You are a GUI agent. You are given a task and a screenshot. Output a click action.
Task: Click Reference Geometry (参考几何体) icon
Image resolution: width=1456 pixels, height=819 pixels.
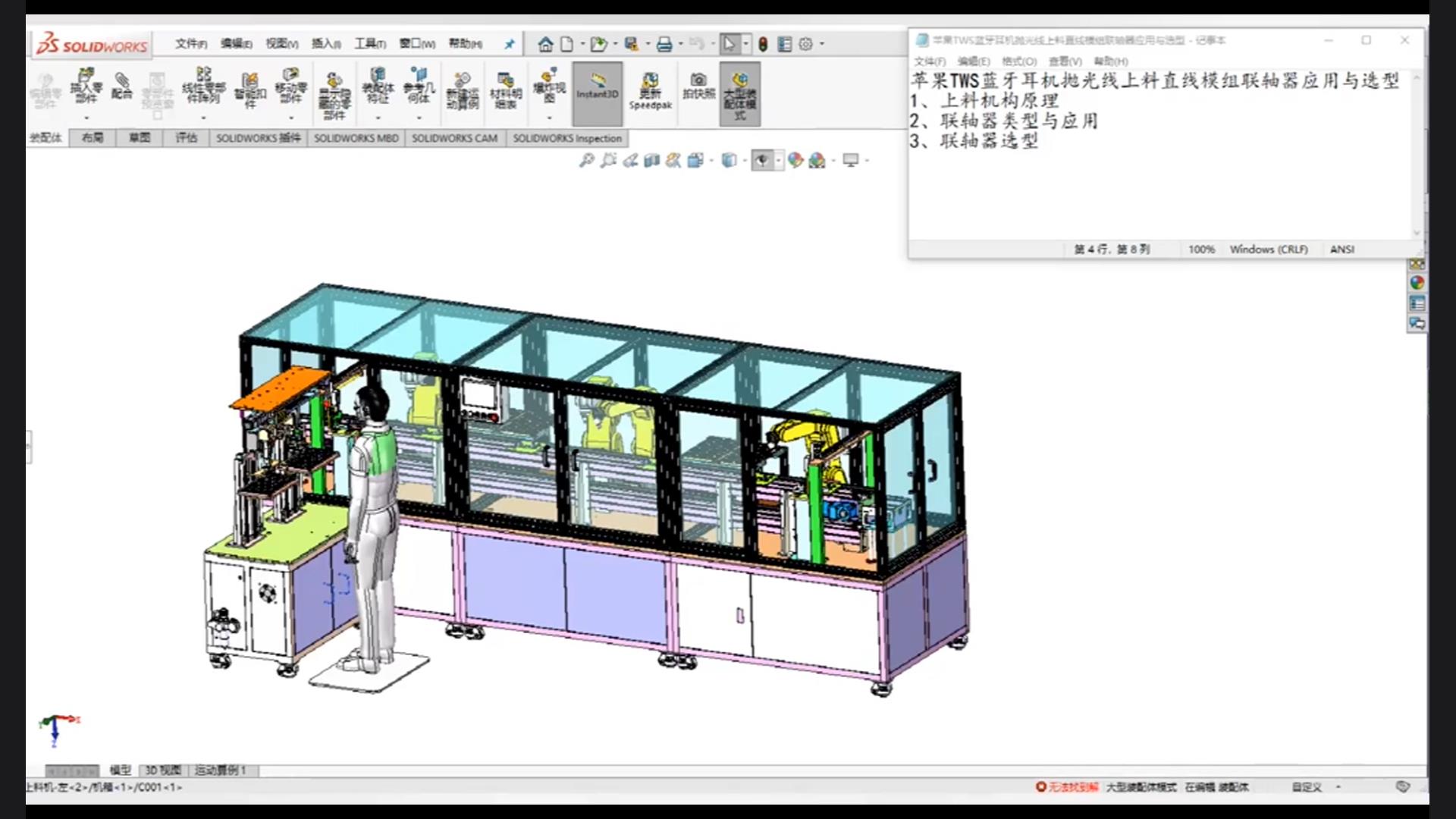(419, 85)
